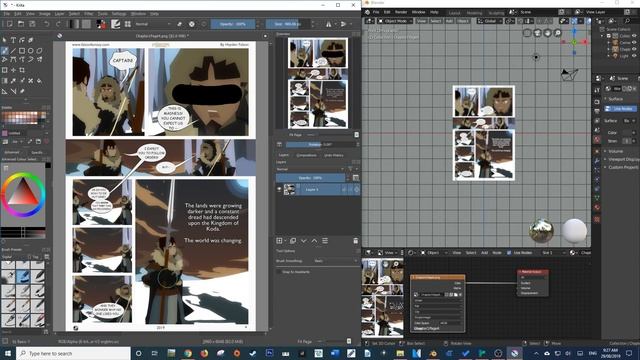
Task: Open Brush Smoothing dropdown in Tool Options
Action: point(336,261)
